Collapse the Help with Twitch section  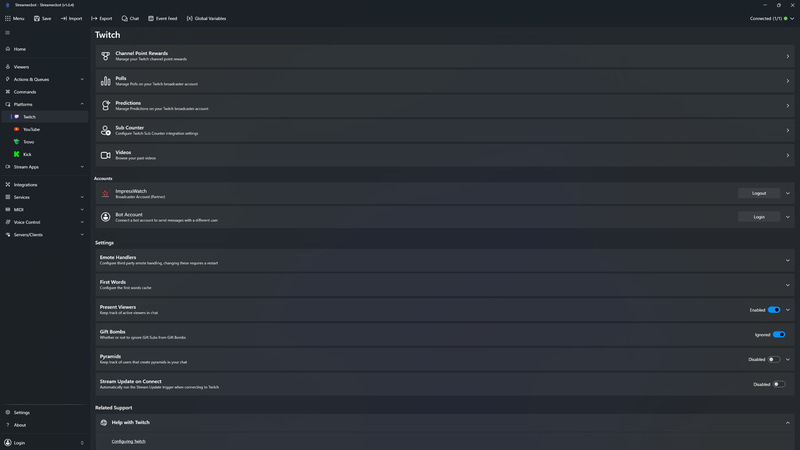[788, 422]
